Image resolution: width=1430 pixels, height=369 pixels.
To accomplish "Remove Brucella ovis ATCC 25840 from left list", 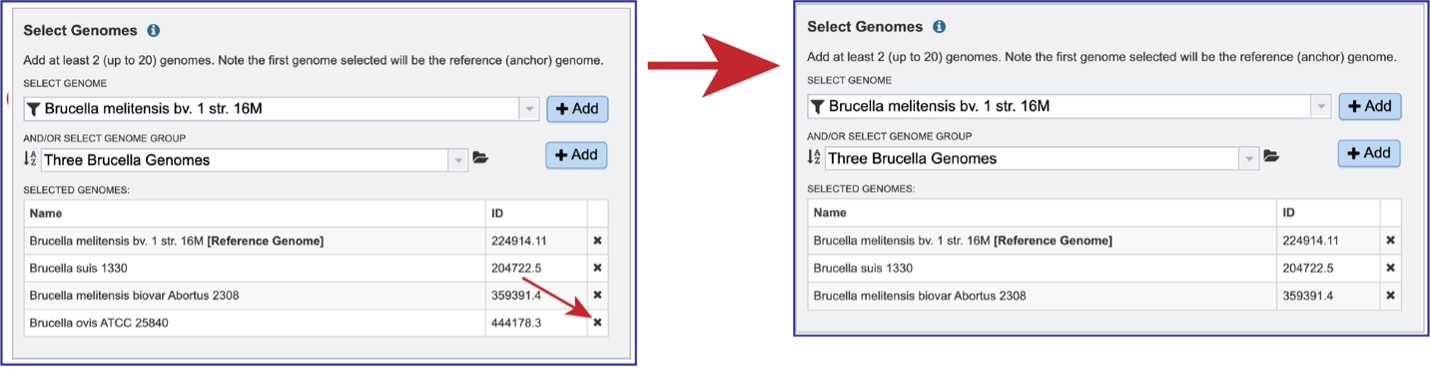I will [x=597, y=322].
